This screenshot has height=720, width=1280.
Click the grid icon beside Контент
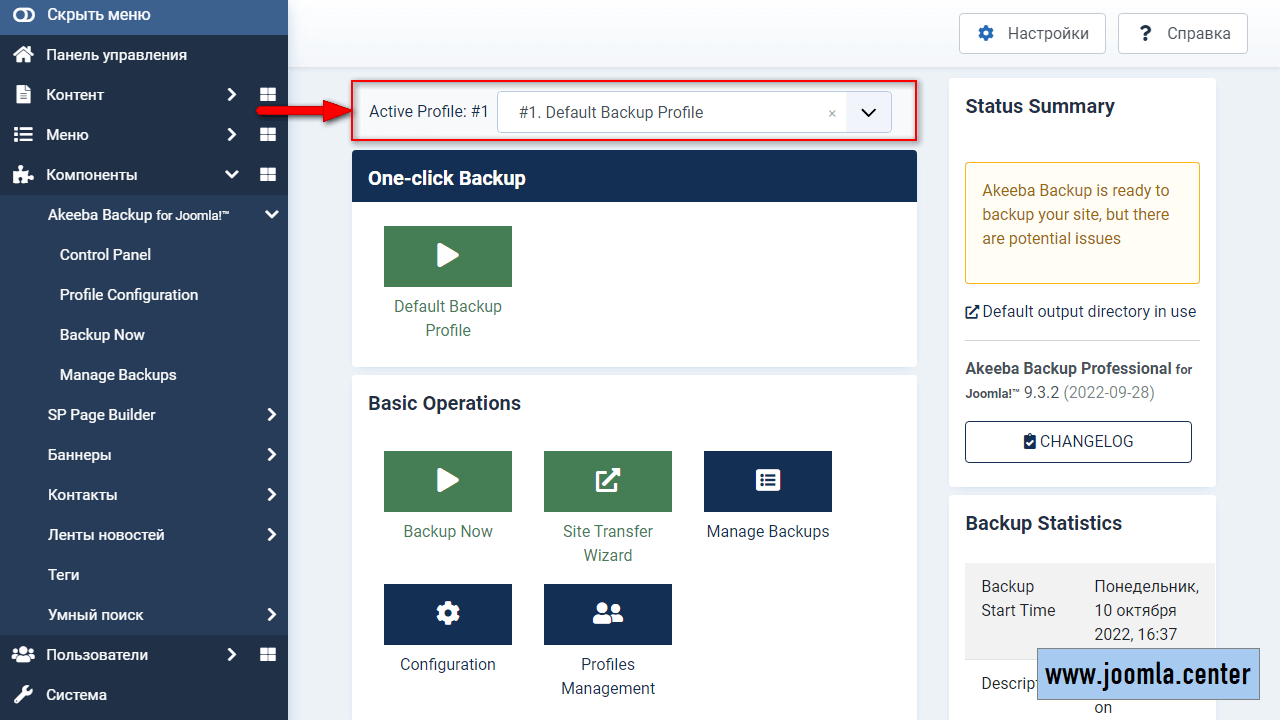click(267, 95)
